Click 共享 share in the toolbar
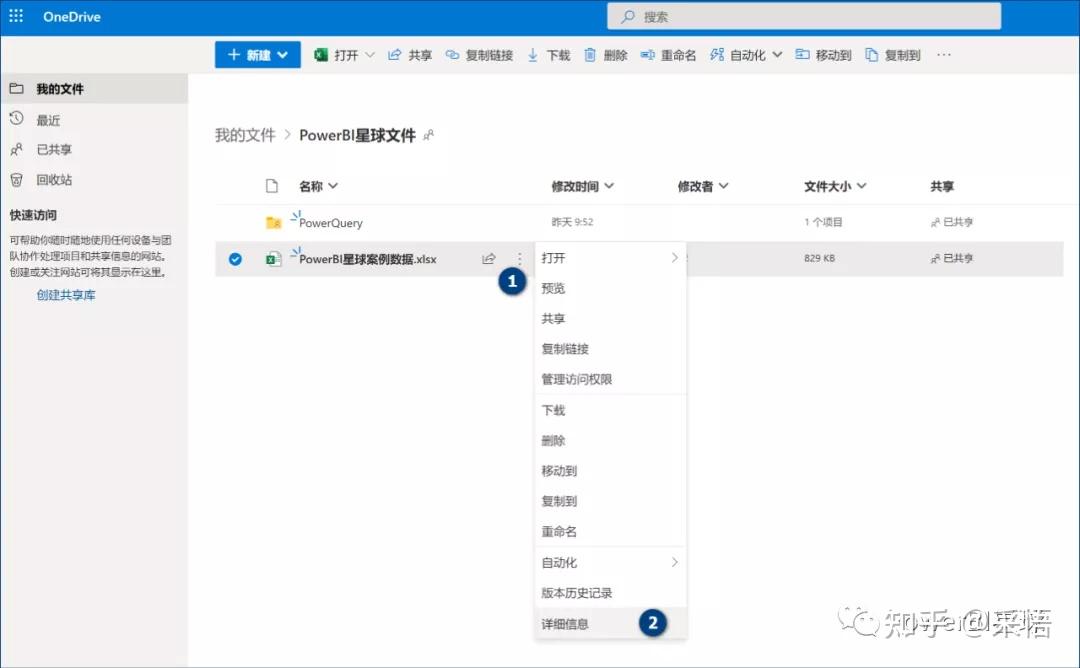The image size is (1080, 668). point(410,55)
